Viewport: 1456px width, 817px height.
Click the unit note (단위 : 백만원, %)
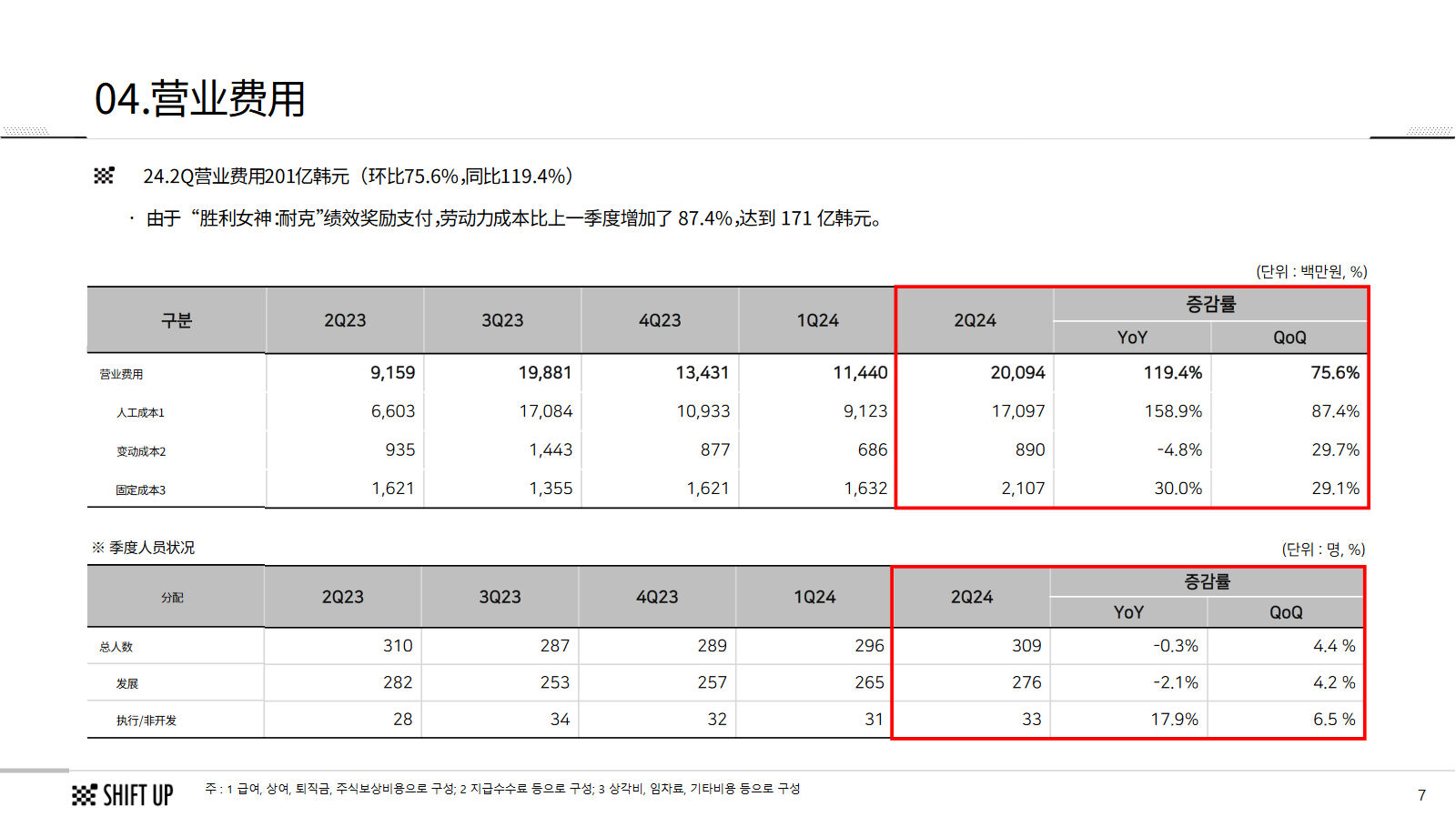click(x=1311, y=271)
